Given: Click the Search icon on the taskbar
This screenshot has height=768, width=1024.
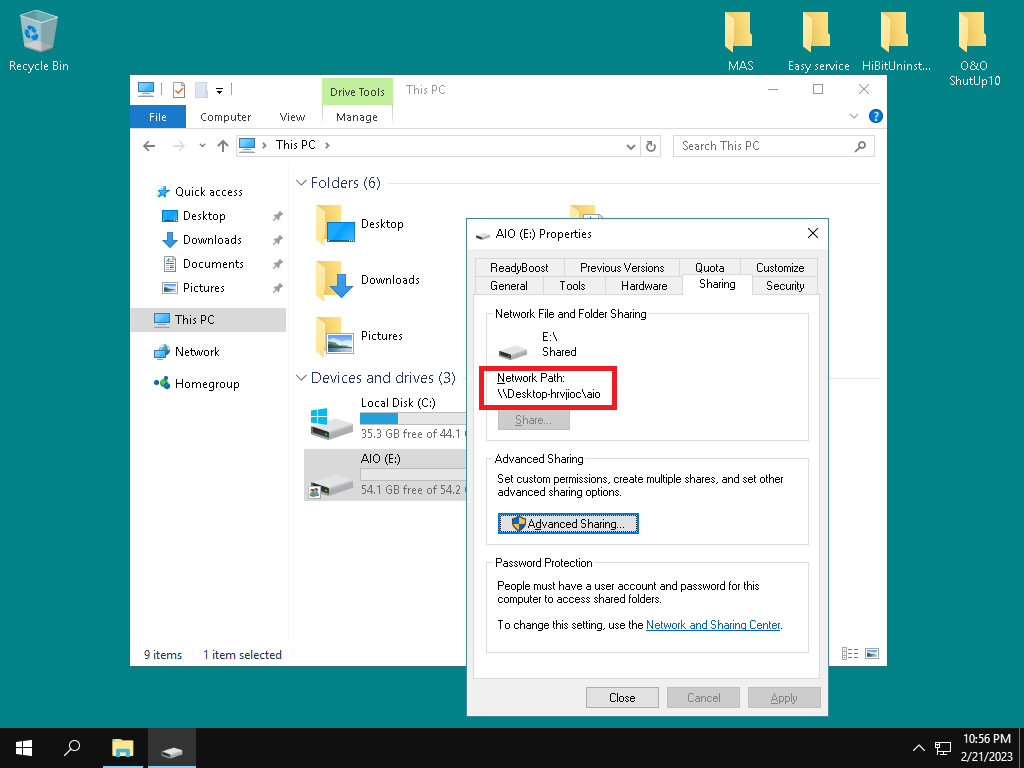Looking at the screenshot, I should click(x=72, y=748).
